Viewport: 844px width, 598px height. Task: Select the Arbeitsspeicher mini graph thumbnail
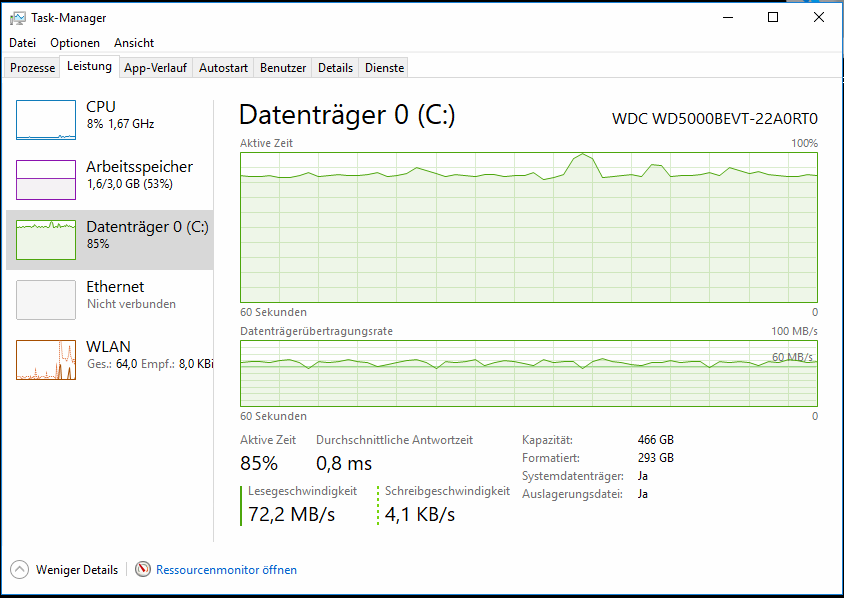click(45, 180)
